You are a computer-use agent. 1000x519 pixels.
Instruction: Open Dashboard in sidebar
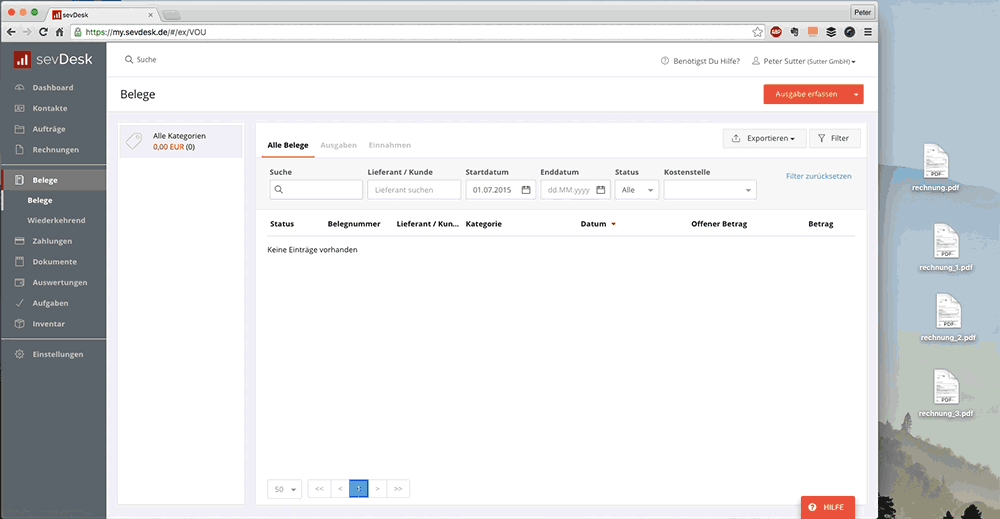coord(53,87)
